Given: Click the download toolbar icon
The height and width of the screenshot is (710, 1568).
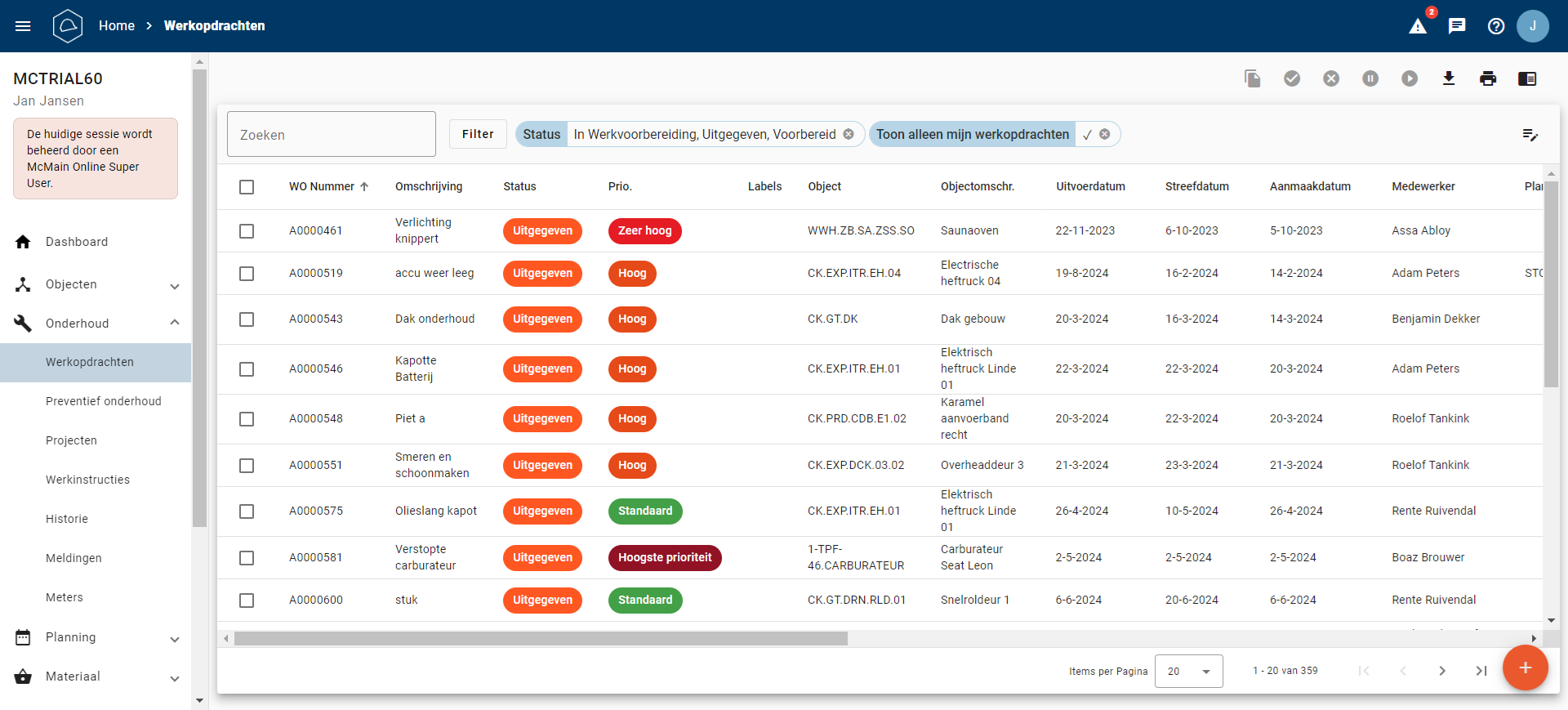Looking at the screenshot, I should (x=1449, y=78).
